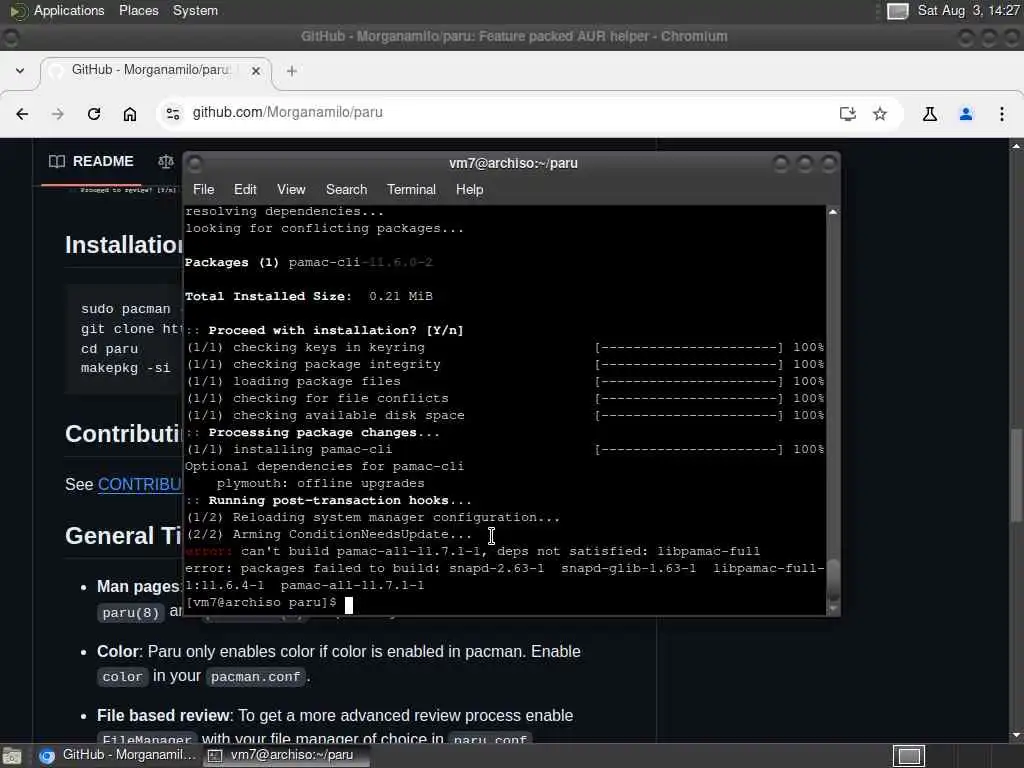
Task: Go back in Chromium browser
Action: click(22, 114)
